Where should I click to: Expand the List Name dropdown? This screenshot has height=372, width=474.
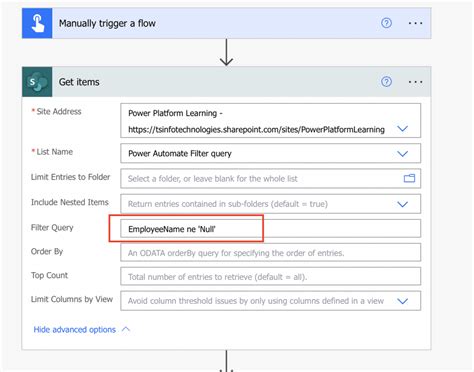point(403,154)
